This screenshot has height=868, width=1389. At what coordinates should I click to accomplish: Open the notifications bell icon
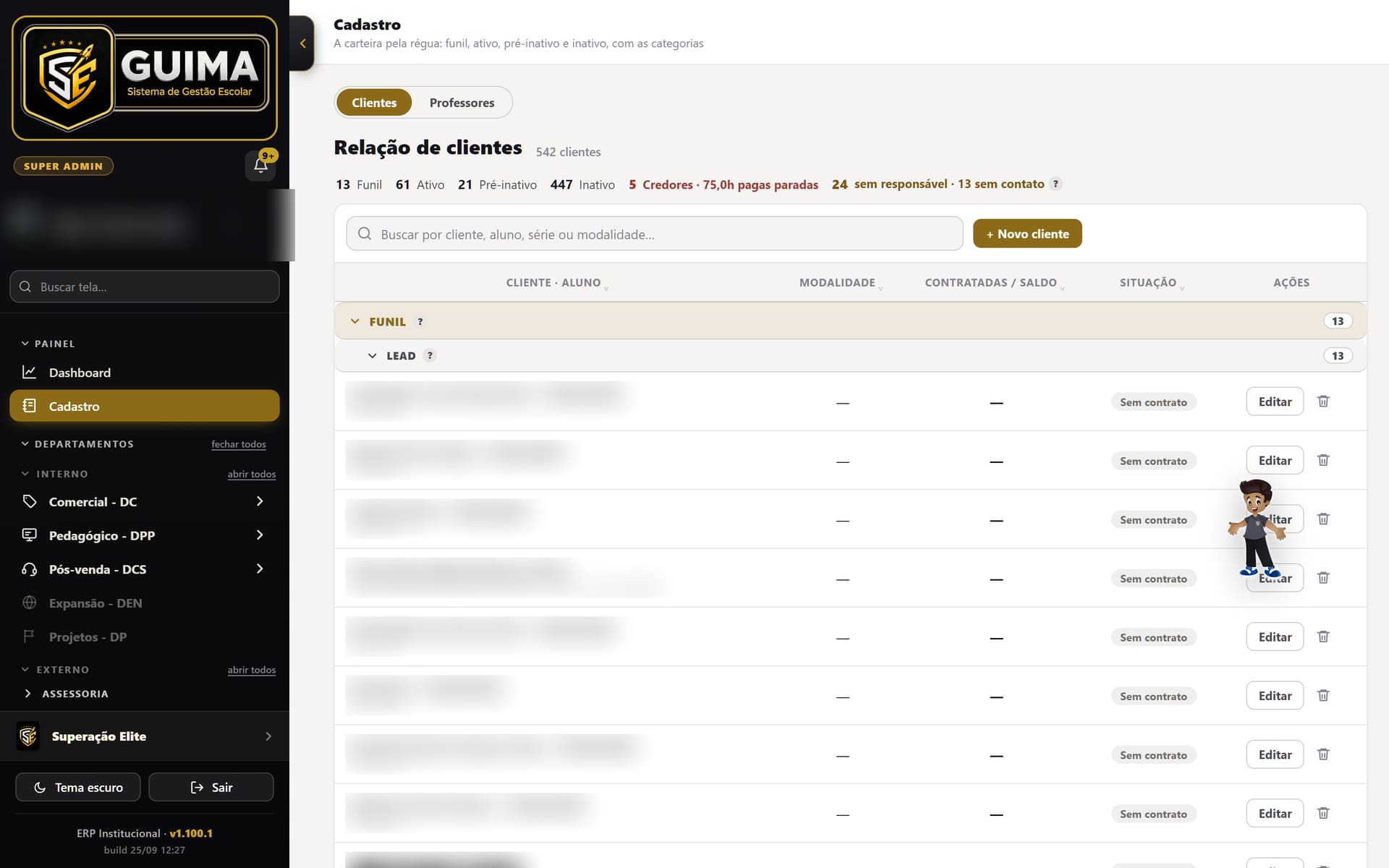coord(260,166)
